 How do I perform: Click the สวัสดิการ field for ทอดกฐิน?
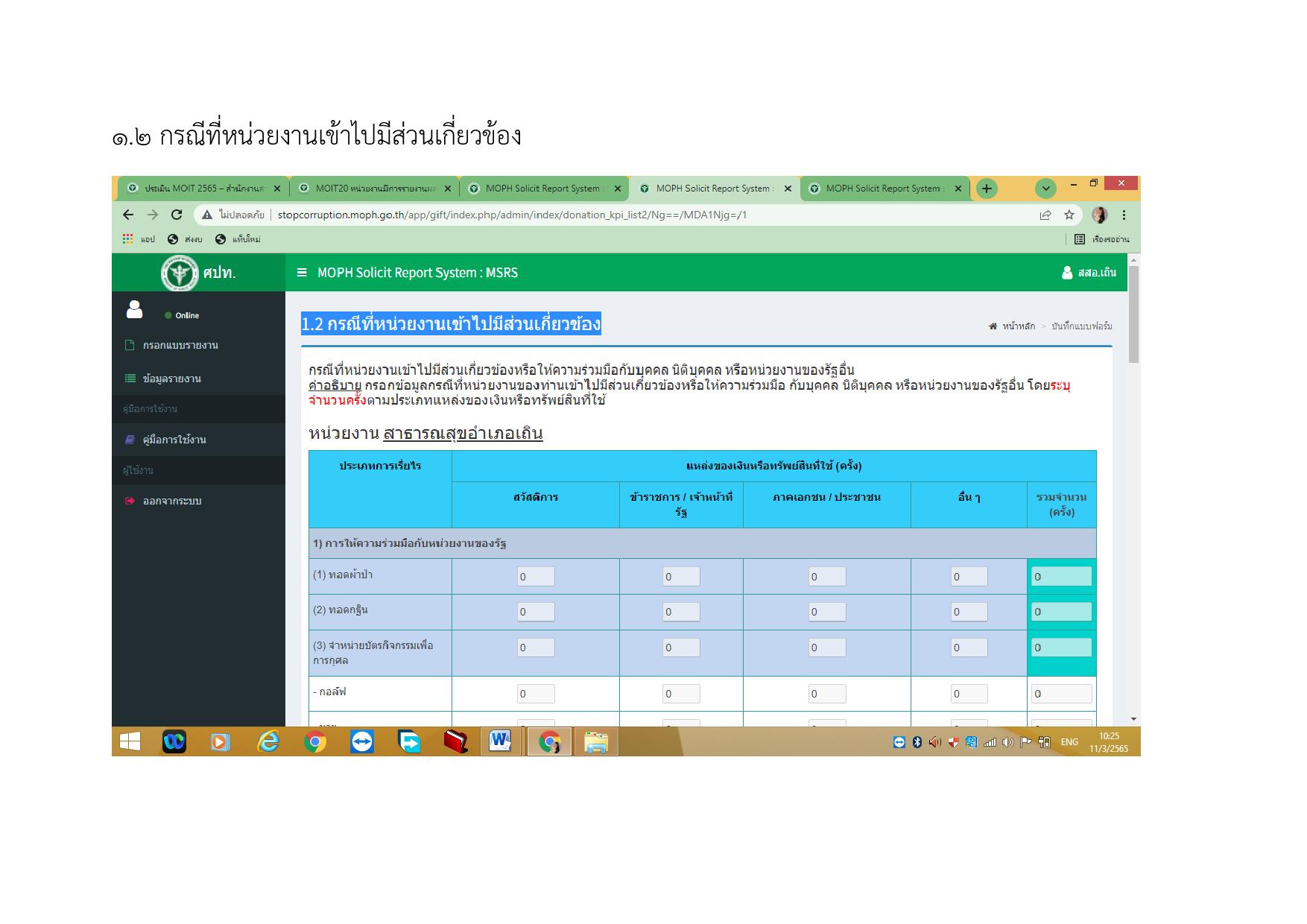point(536,612)
